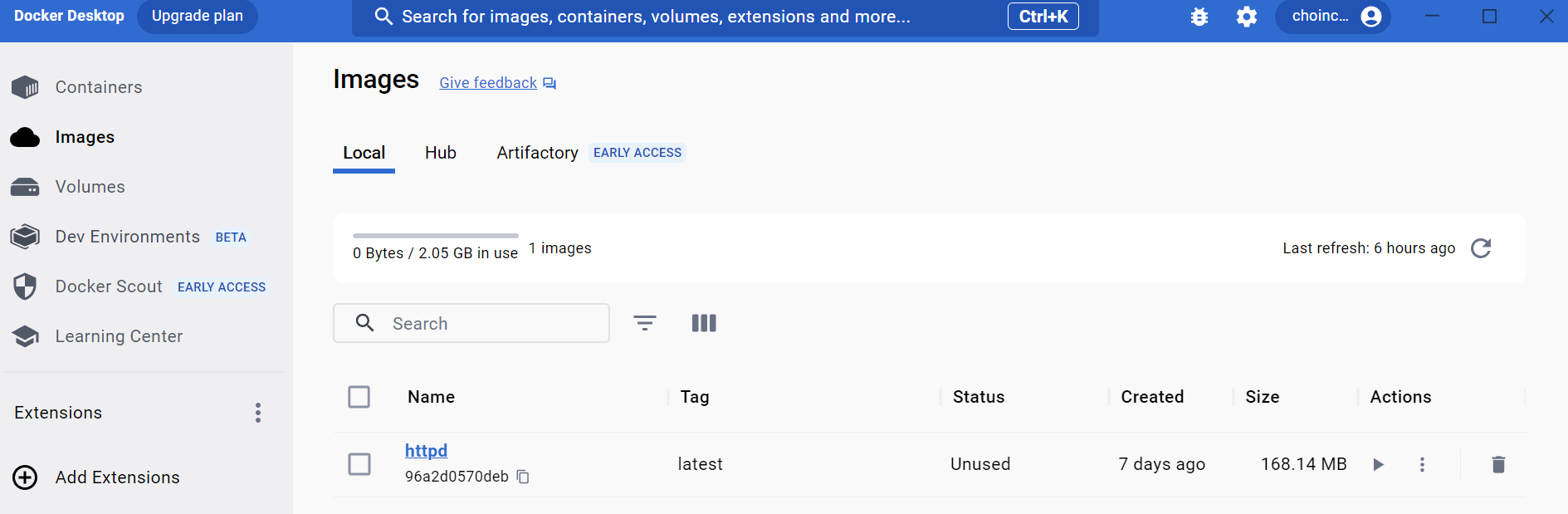Image resolution: width=1568 pixels, height=514 pixels.
Task: Sort by the Size column header
Action: pos(1263,397)
